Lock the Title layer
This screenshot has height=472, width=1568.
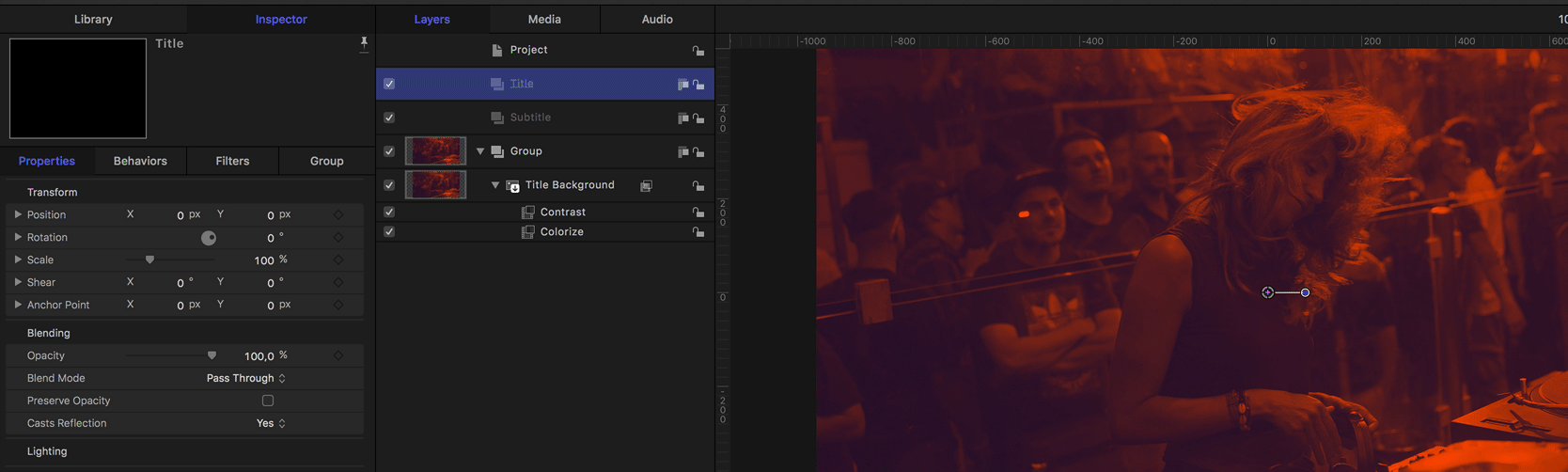pos(698,85)
